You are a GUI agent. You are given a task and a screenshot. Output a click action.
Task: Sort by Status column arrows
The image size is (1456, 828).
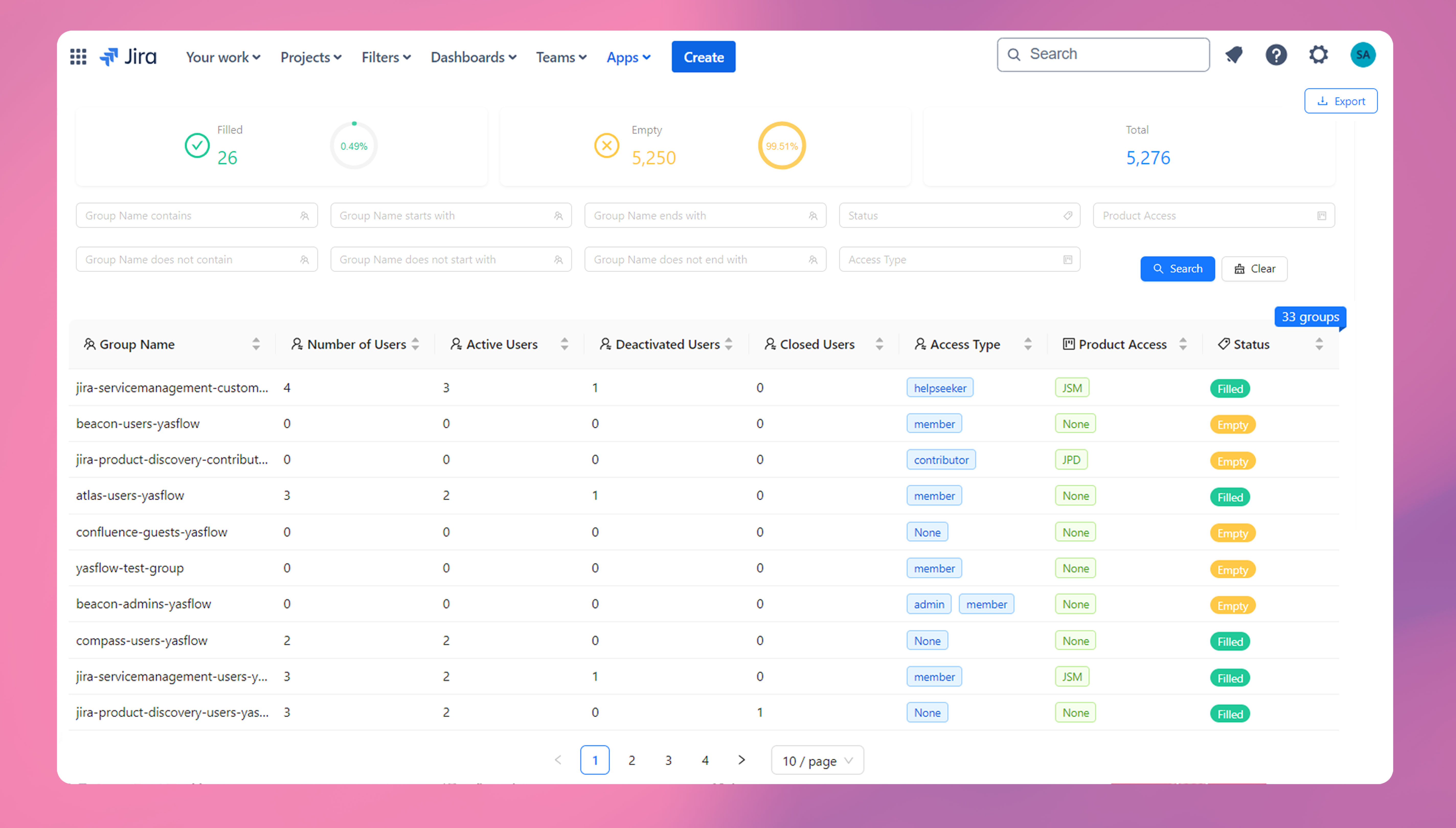[x=1319, y=344]
